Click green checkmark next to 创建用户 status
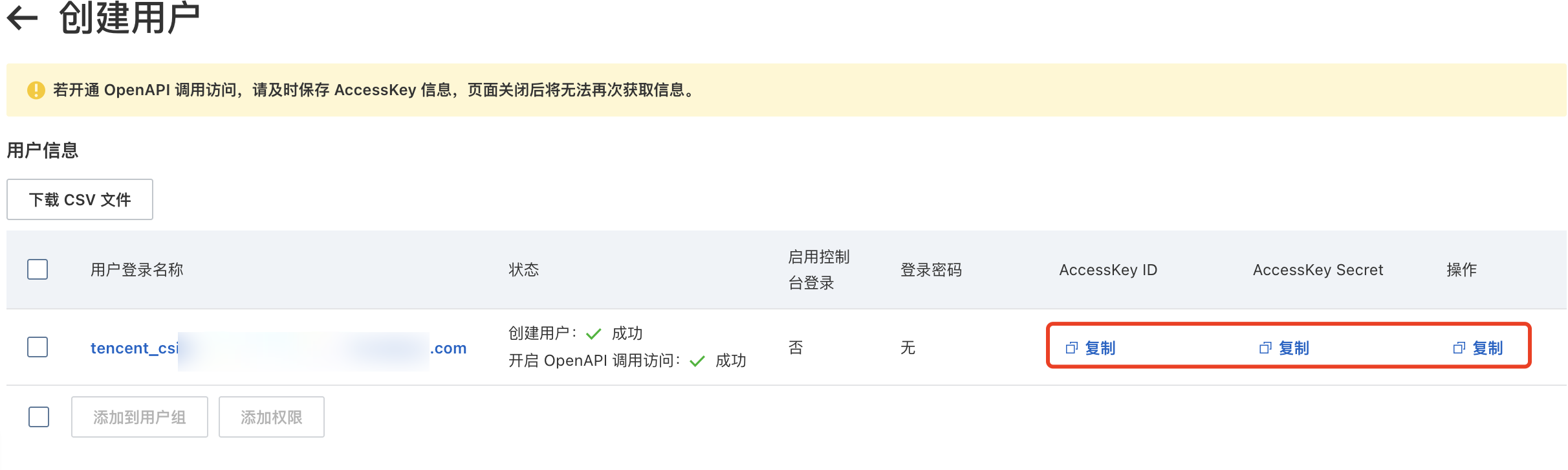Image resolution: width=1568 pixels, height=470 pixels. [x=593, y=334]
